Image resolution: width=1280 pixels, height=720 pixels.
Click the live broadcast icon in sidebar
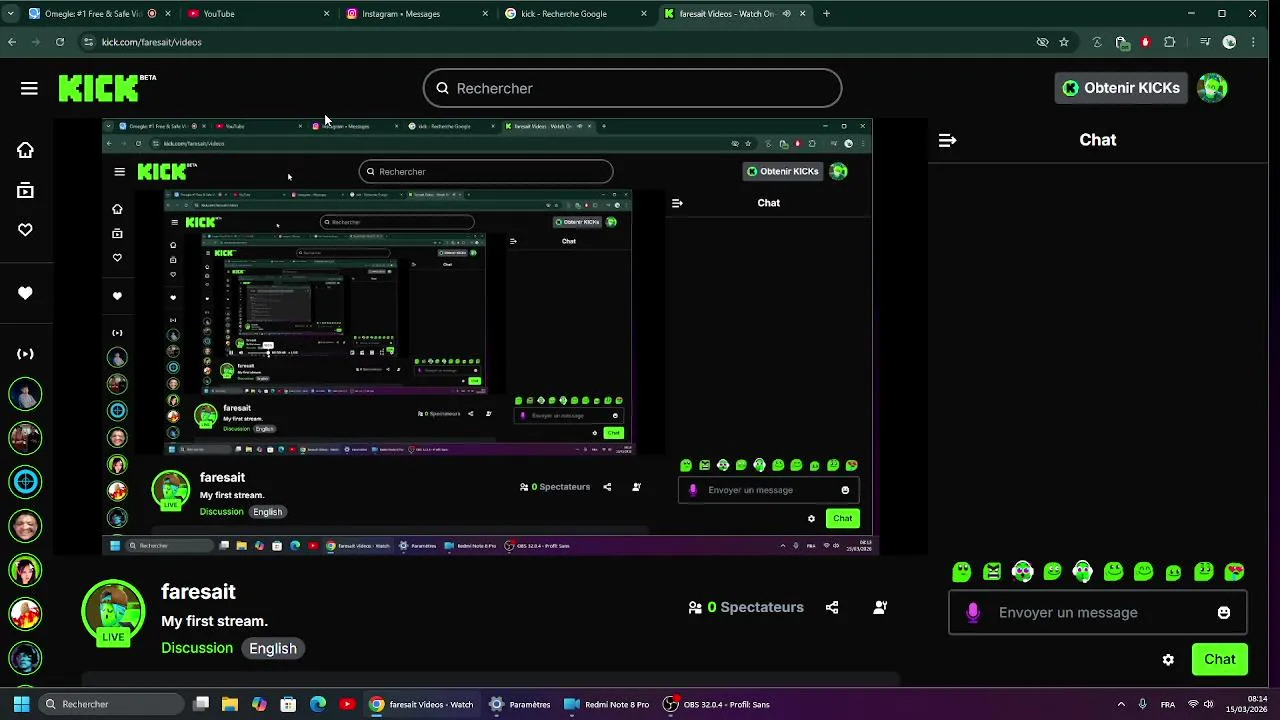coord(25,354)
